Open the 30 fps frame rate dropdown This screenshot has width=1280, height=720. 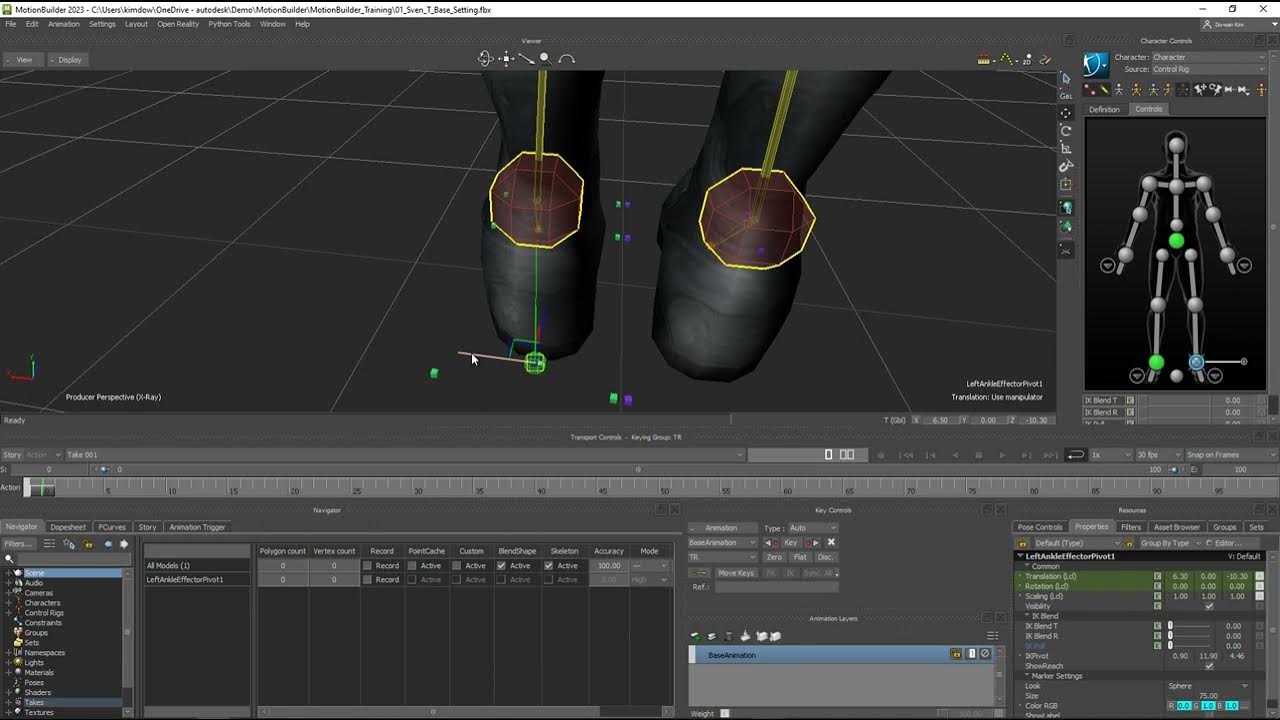pyautogui.click(x=1158, y=455)
